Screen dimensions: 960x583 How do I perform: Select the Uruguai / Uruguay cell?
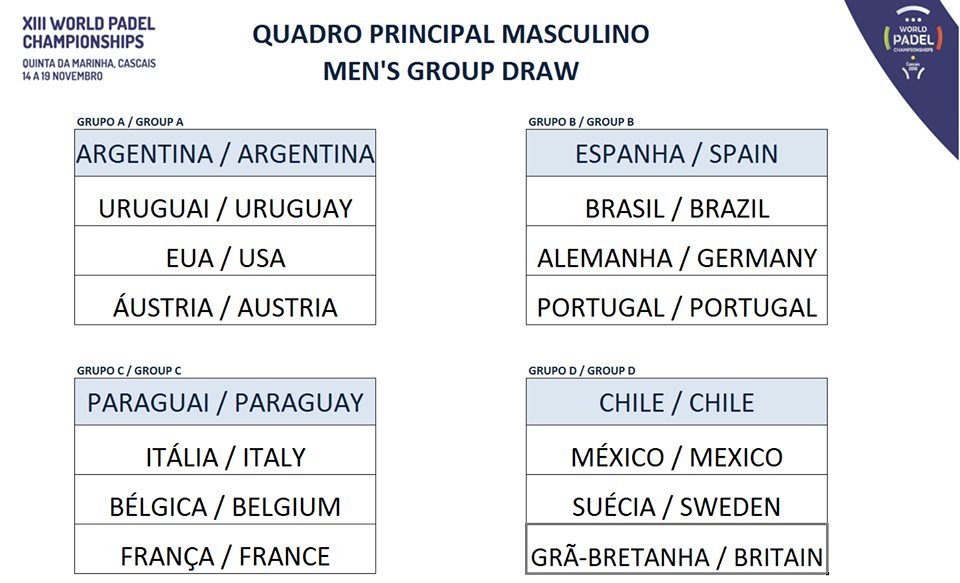pyautogui.click(x=225, y=208)
